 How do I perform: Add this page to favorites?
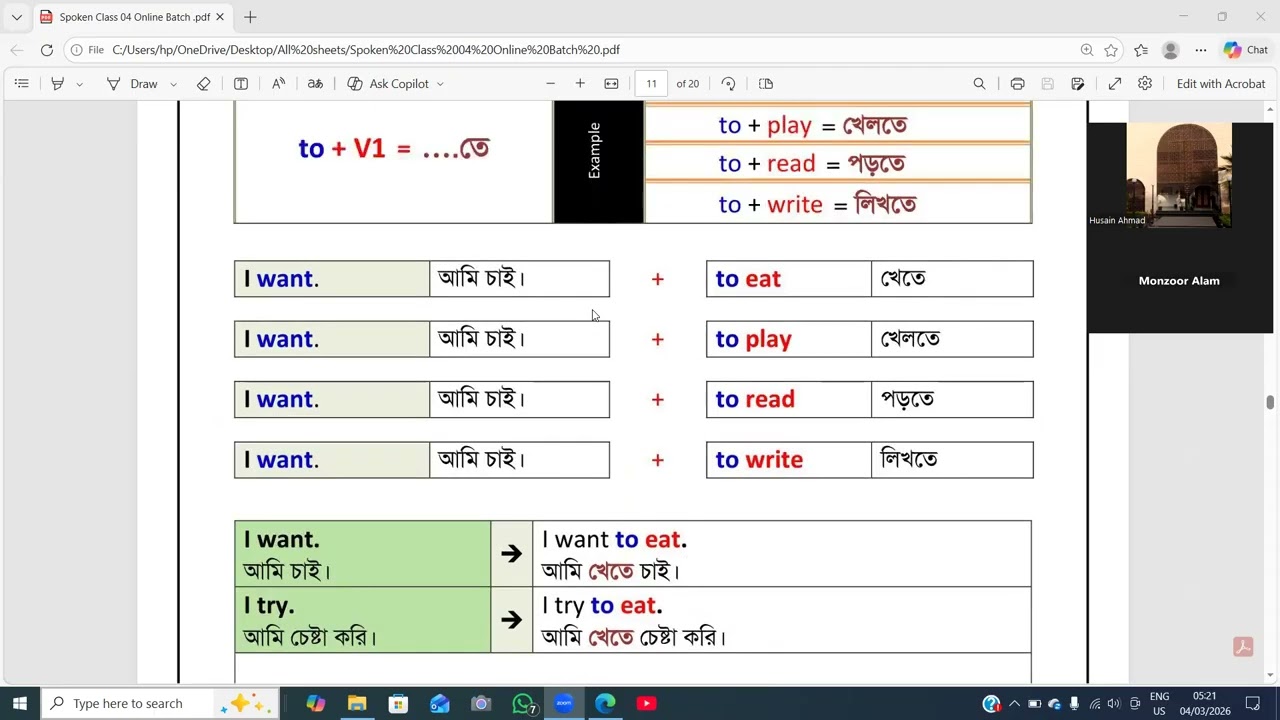point(1111,50)
